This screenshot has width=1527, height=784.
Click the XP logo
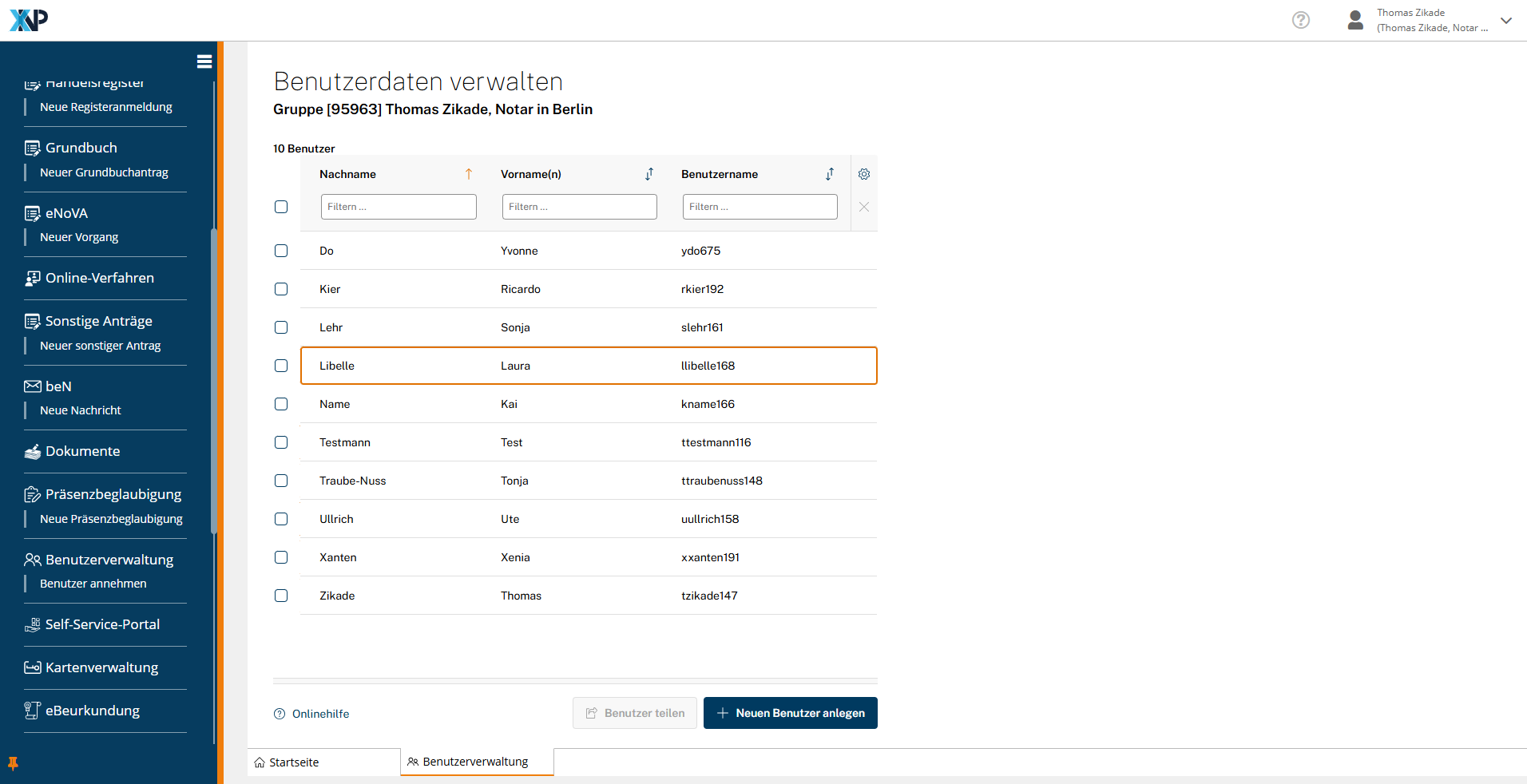(29, 20)
